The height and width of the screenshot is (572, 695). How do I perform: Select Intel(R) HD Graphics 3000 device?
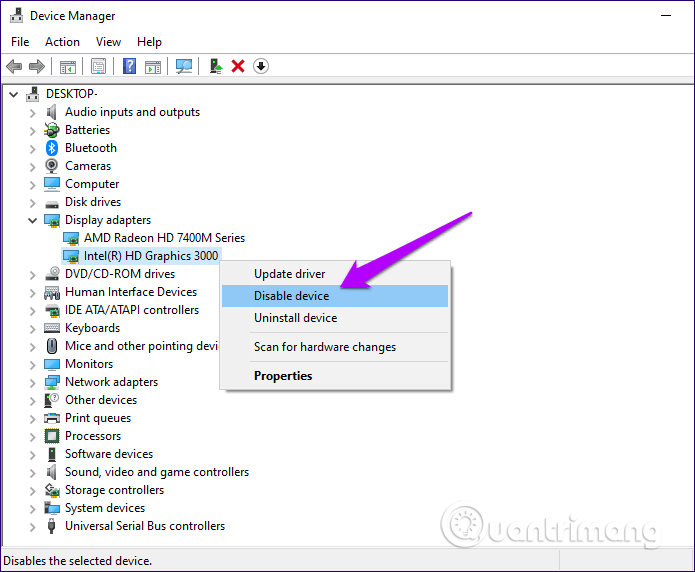point(151,256)
